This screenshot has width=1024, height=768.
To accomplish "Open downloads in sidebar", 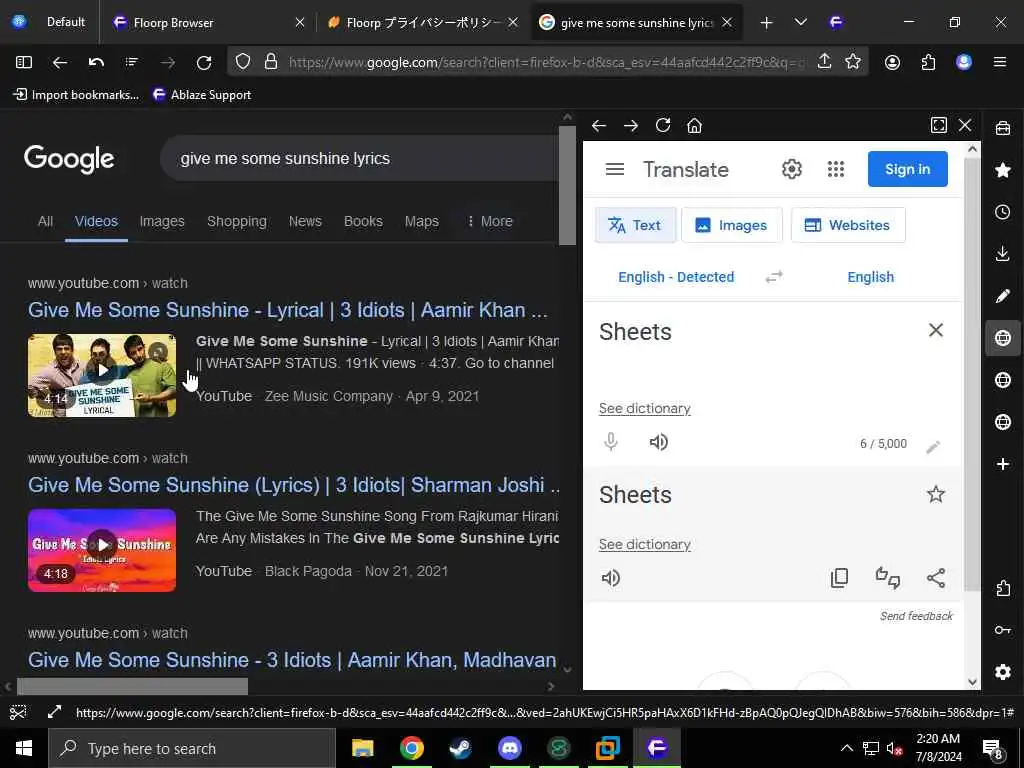I will (x=1003, y=254).
